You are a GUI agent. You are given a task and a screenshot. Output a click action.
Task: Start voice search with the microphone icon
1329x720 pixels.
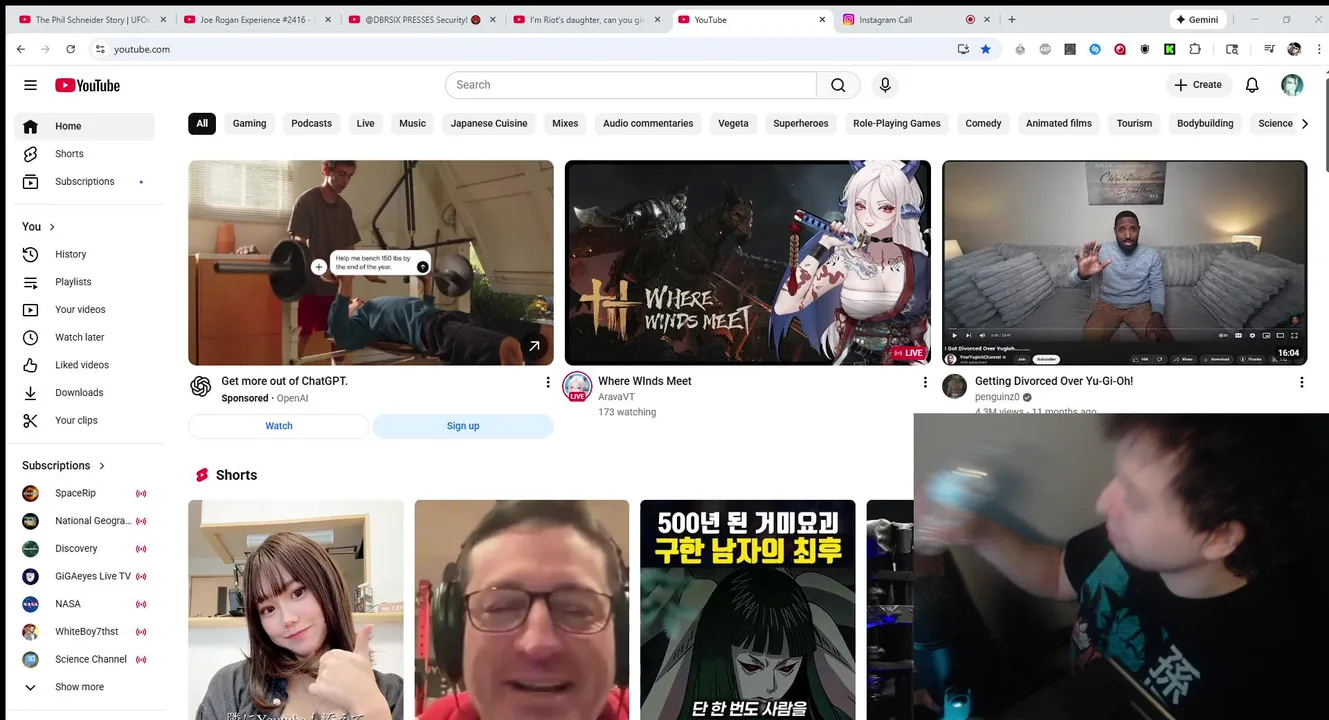(885, 85)
